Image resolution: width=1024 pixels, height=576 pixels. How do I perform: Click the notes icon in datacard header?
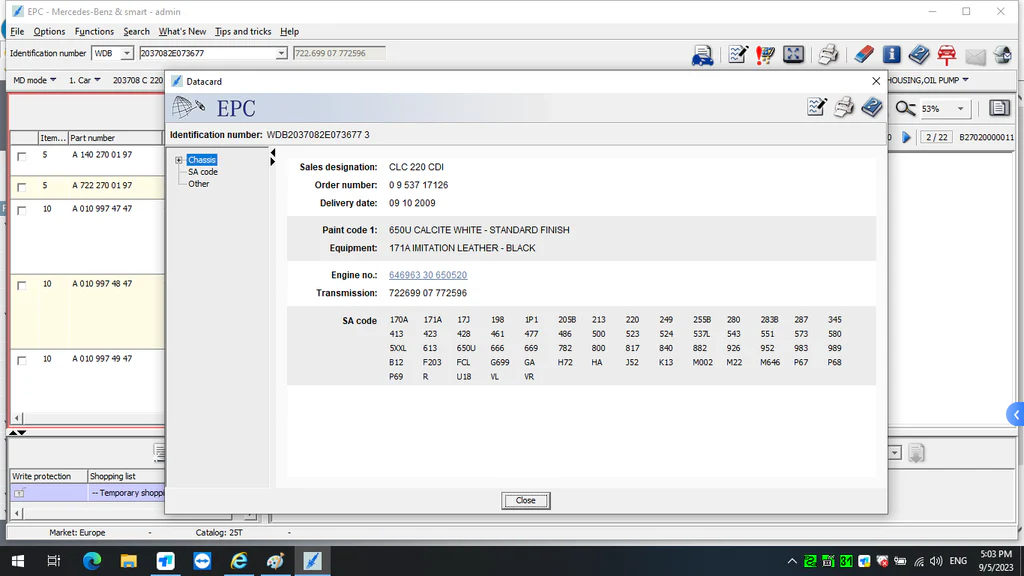817,108
